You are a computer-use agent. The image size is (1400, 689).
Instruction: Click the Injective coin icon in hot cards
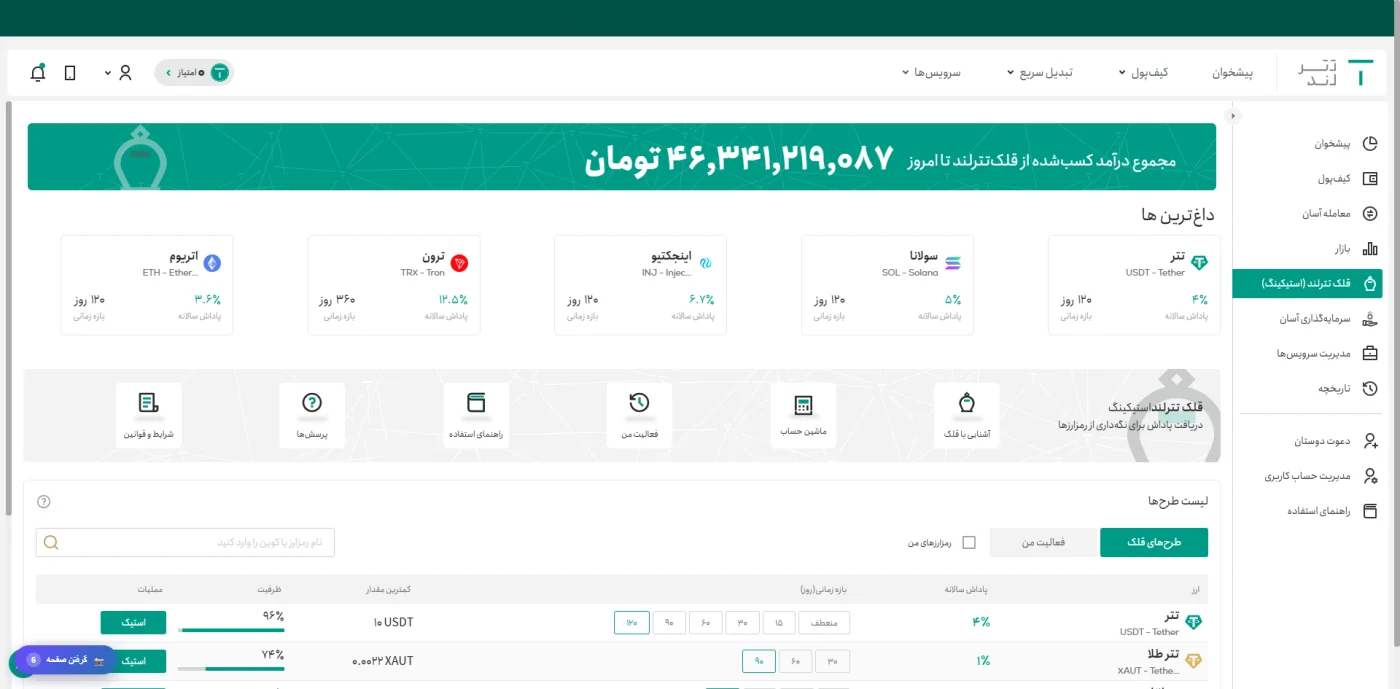click(x=705, y=264)
